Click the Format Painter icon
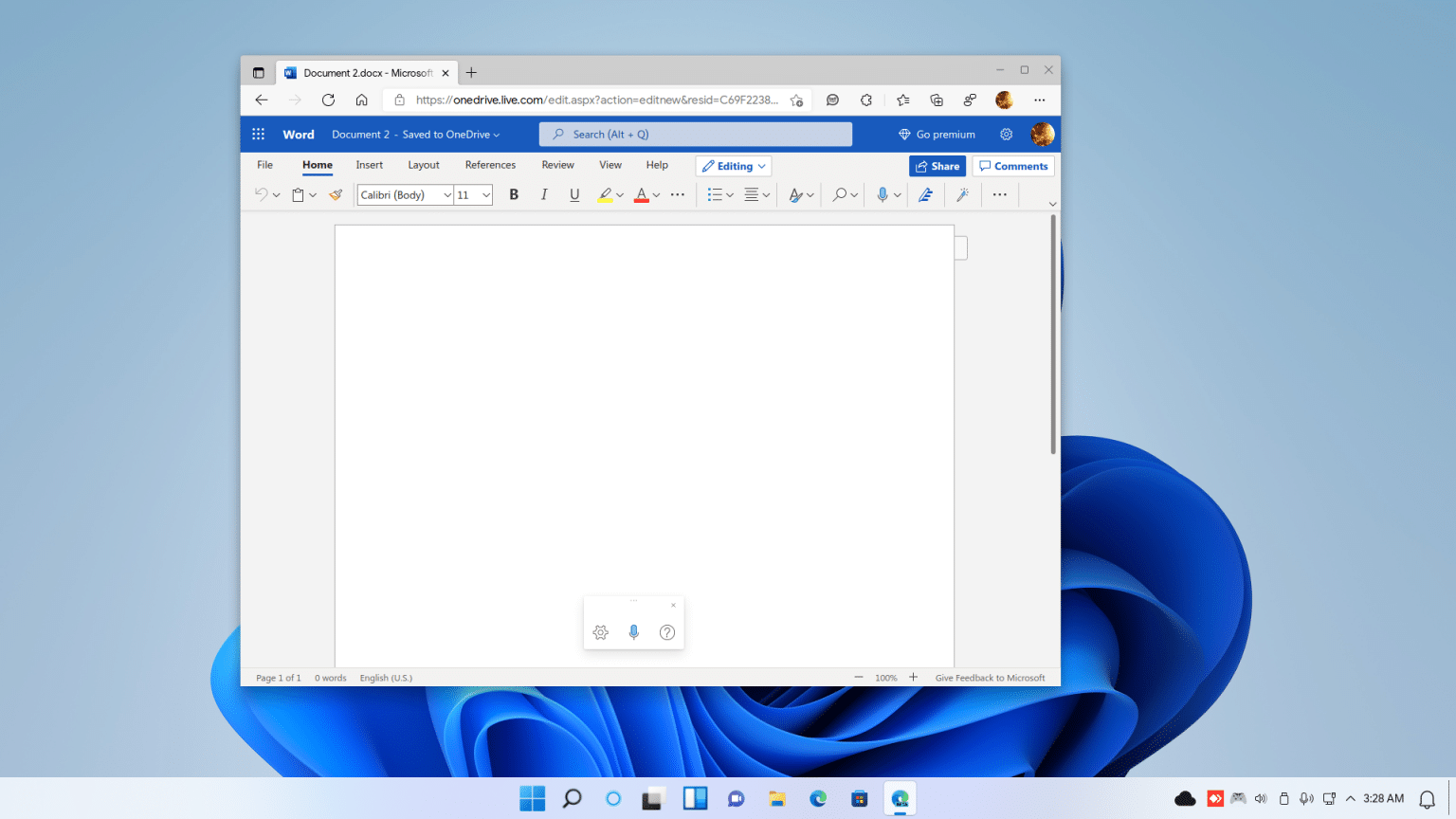Image resolution: width=1456 pixels, height=819 pixels. tap(335, 194)
